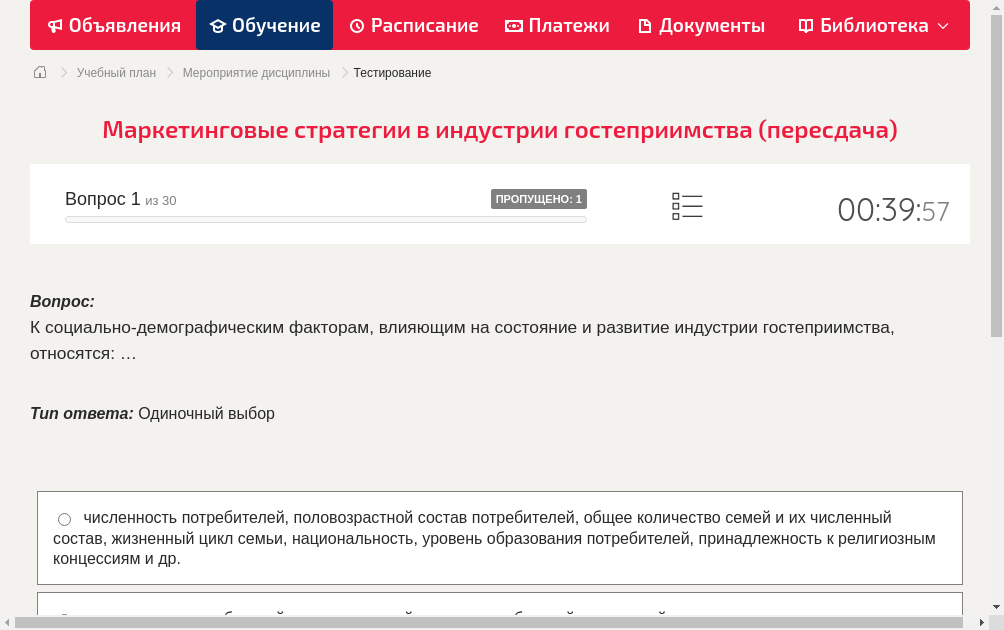Click the payment card icon near Платежи
This screenshot has width=1004, height=630.
512,25
